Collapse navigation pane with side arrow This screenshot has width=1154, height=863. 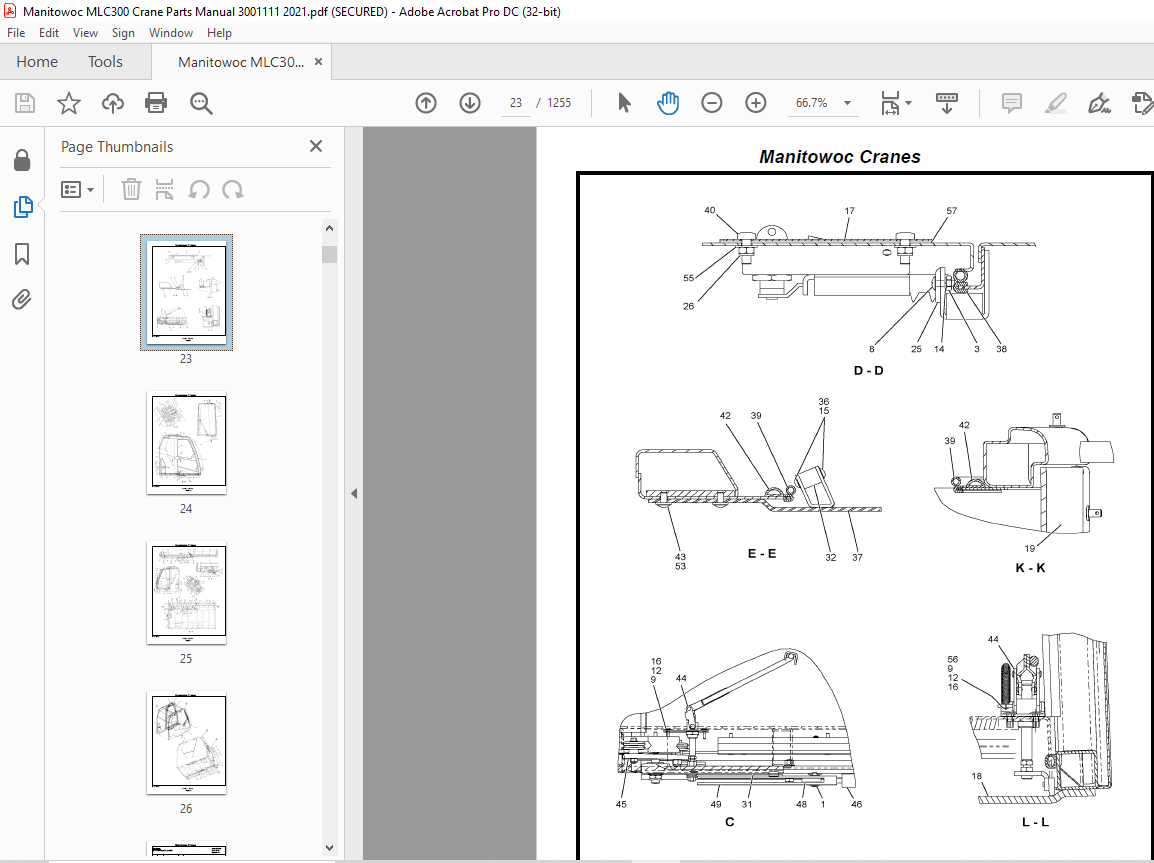tap(354, 494)
